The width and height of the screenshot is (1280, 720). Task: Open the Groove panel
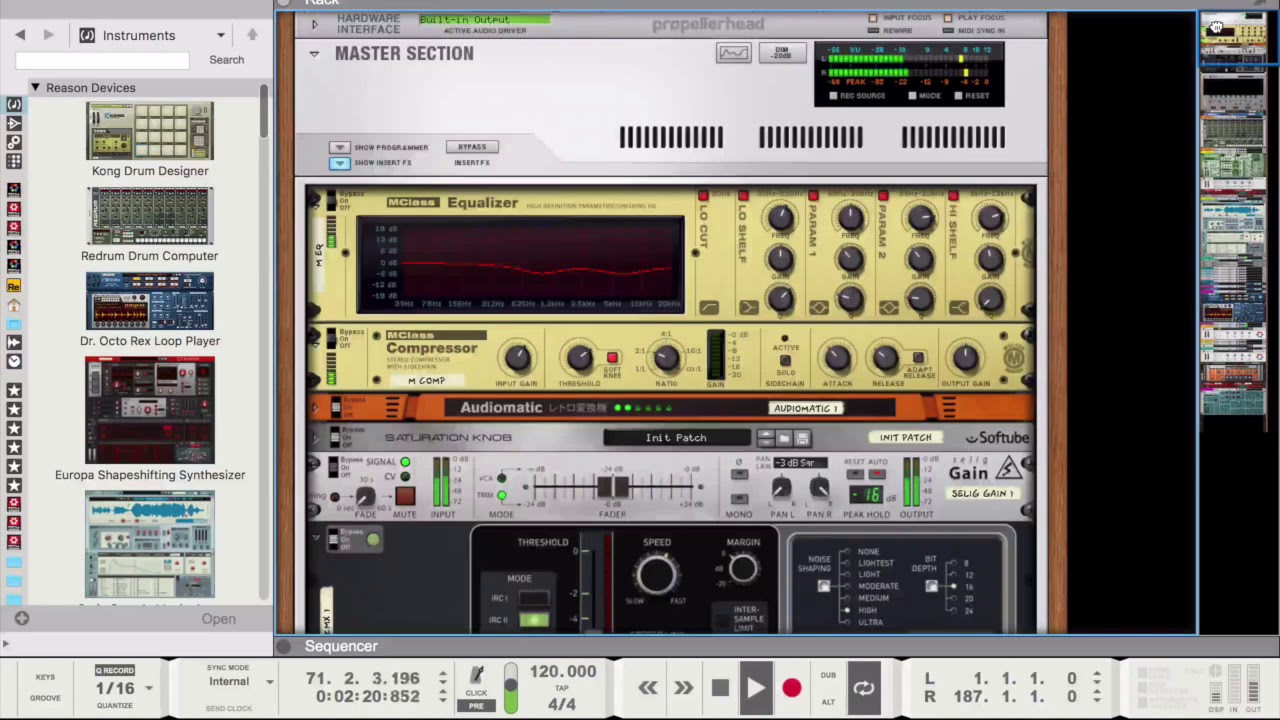click(45, 698)
